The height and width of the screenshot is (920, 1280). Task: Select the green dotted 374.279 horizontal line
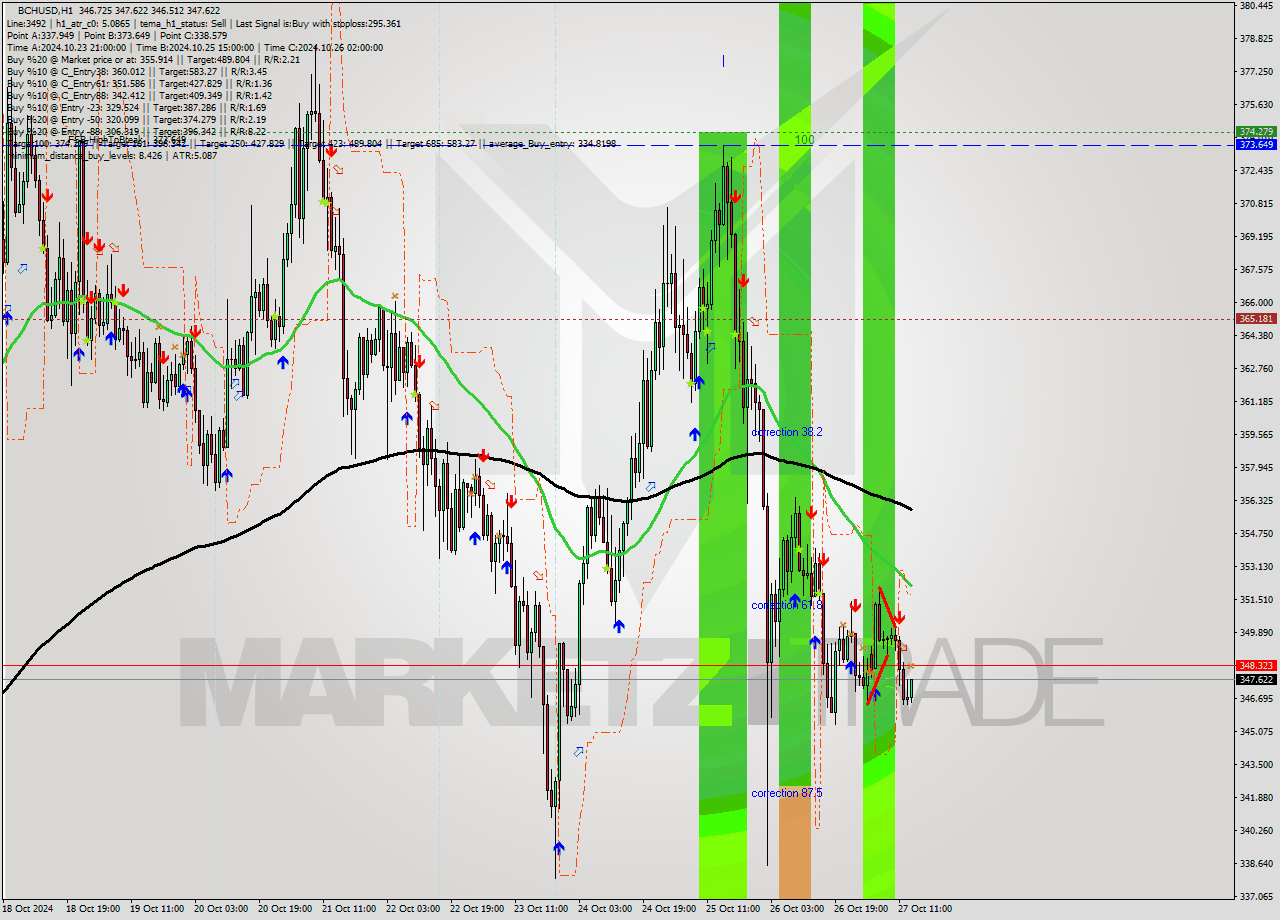click(x=618, y=132)
